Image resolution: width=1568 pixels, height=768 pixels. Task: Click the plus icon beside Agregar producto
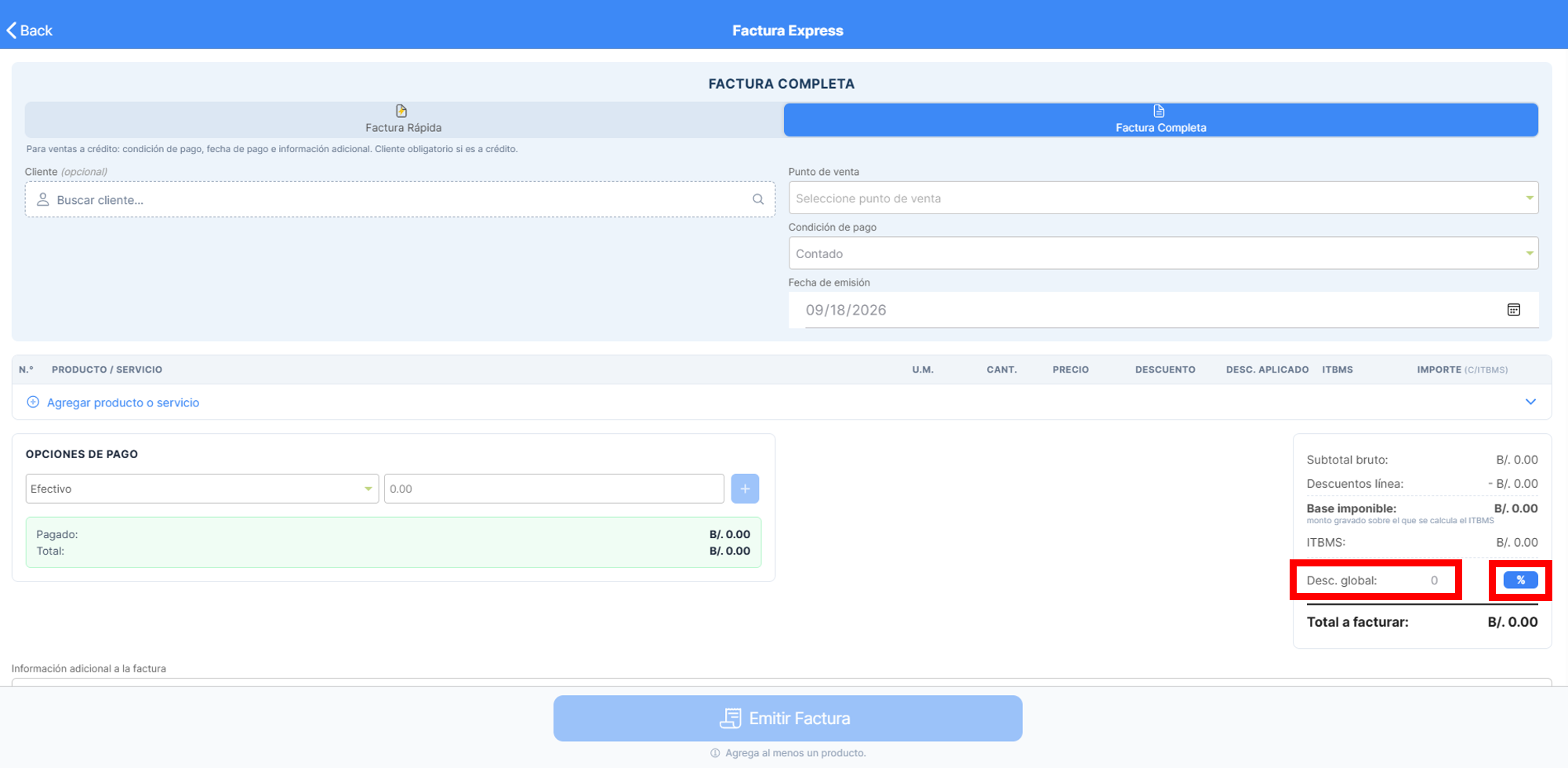click(33, 402)
